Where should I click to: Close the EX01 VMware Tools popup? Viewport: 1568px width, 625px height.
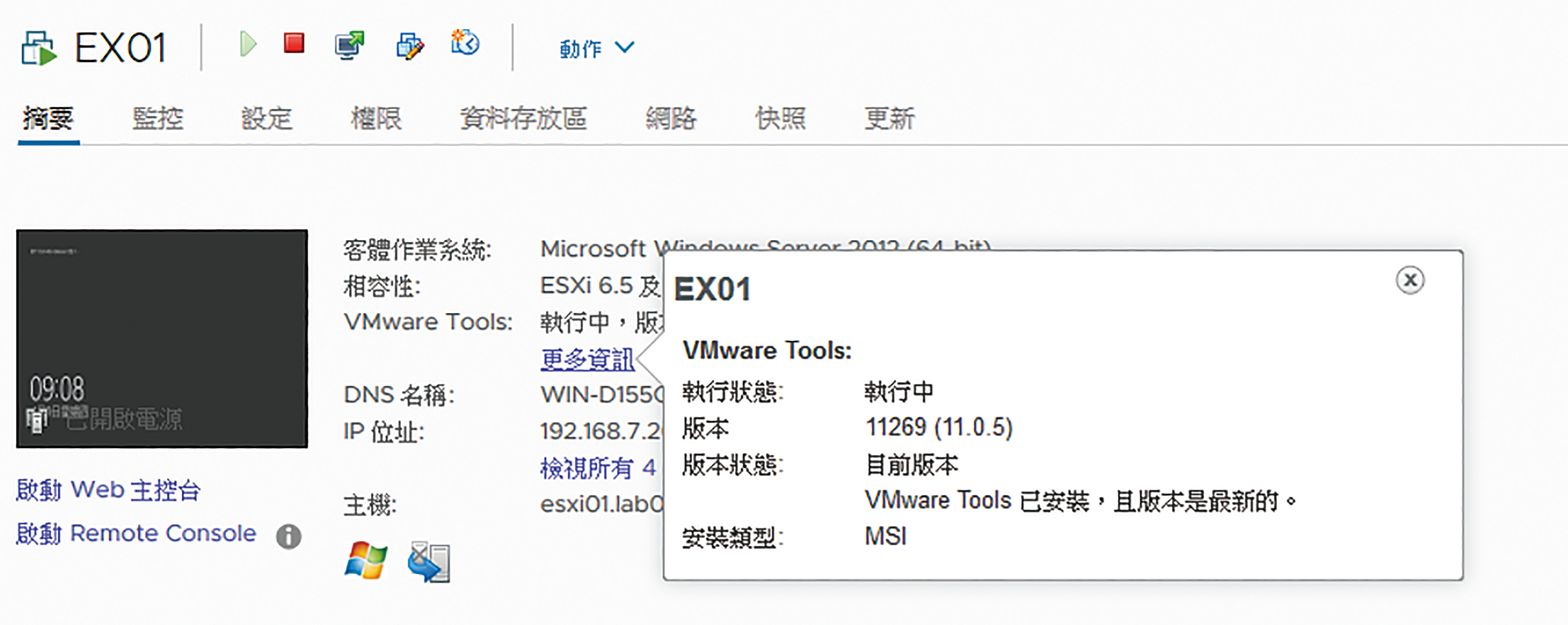pos(1410,280)
